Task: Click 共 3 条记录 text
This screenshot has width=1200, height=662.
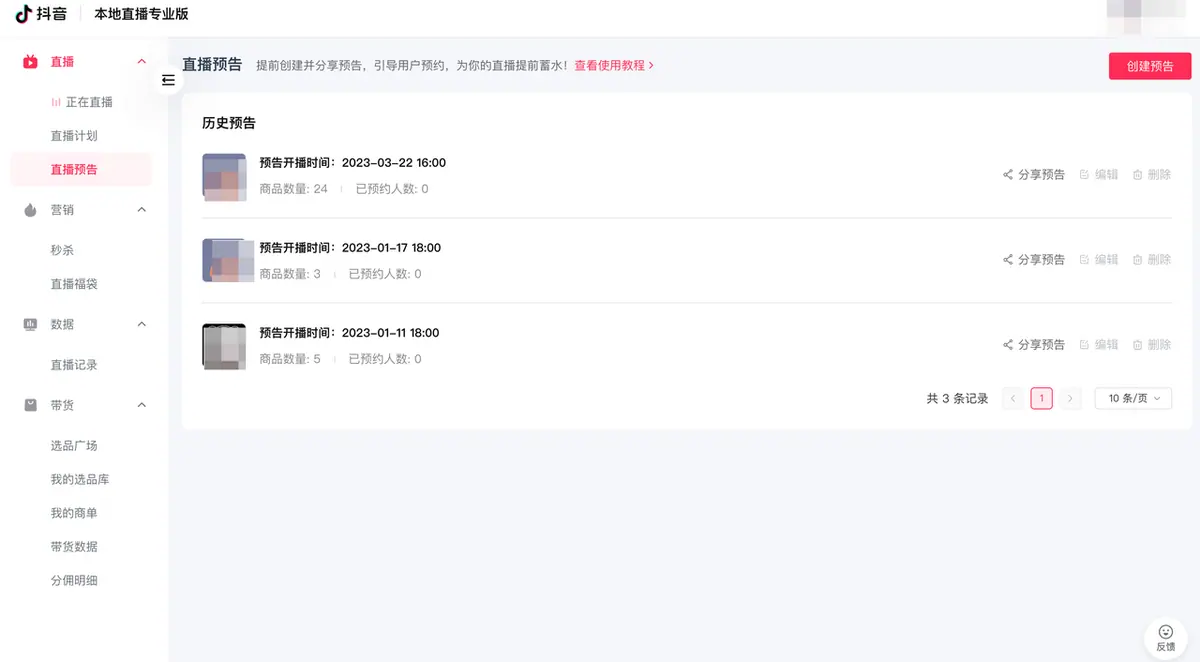Action: (x=957, y=398)
